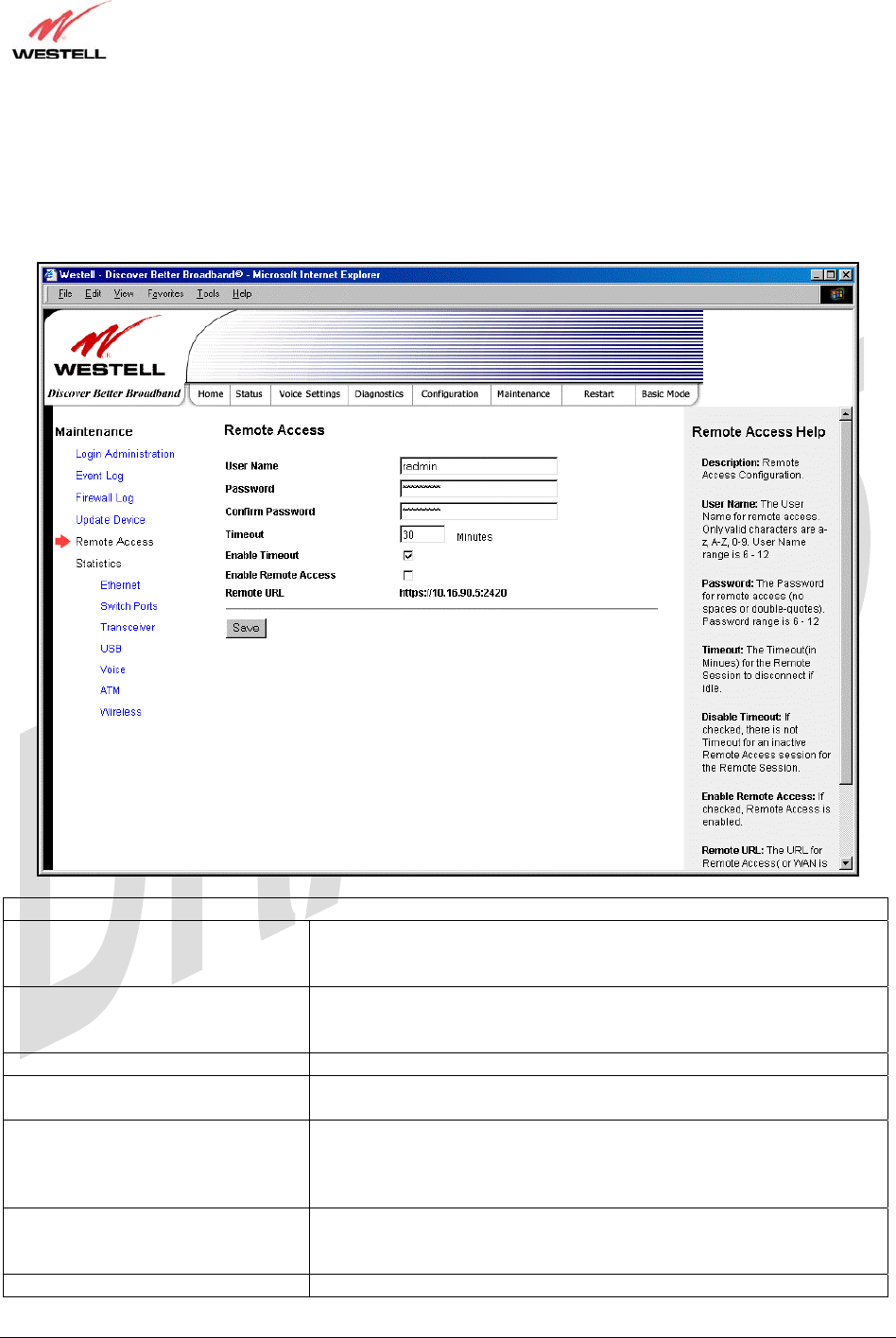Screen dimensions: 896x1338
Task: Go to the Home tab
Action: 211,394
